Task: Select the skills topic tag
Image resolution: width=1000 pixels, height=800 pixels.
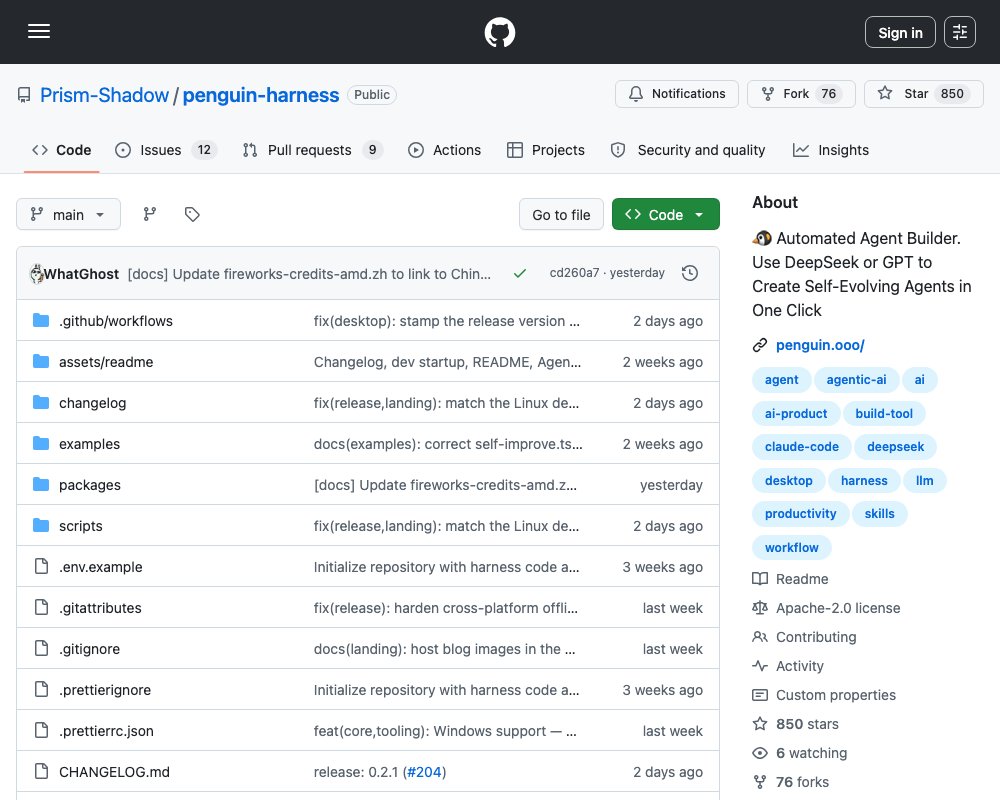Action: pyautogui.click(x=879, y=514)
